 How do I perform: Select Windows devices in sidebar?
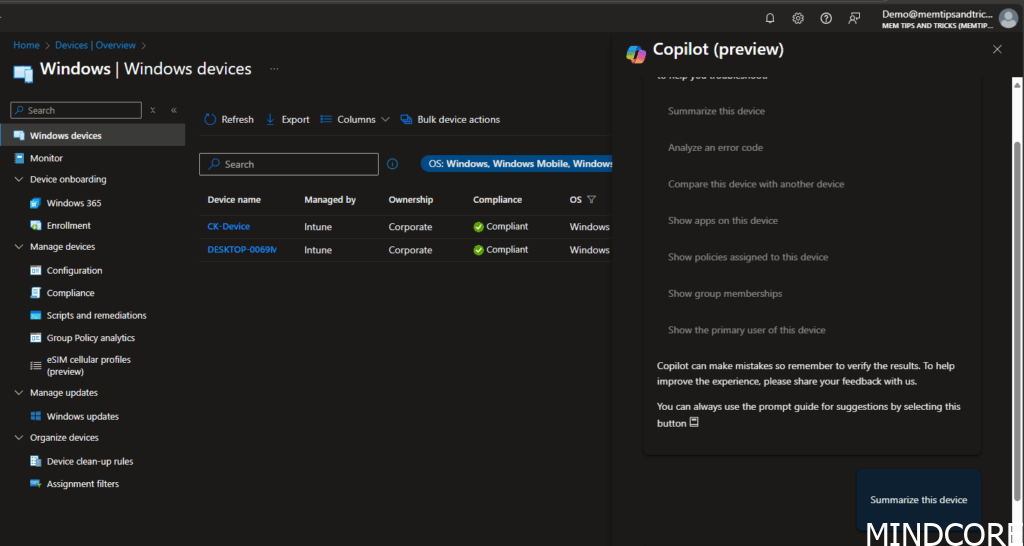click(x=93, y=136)
